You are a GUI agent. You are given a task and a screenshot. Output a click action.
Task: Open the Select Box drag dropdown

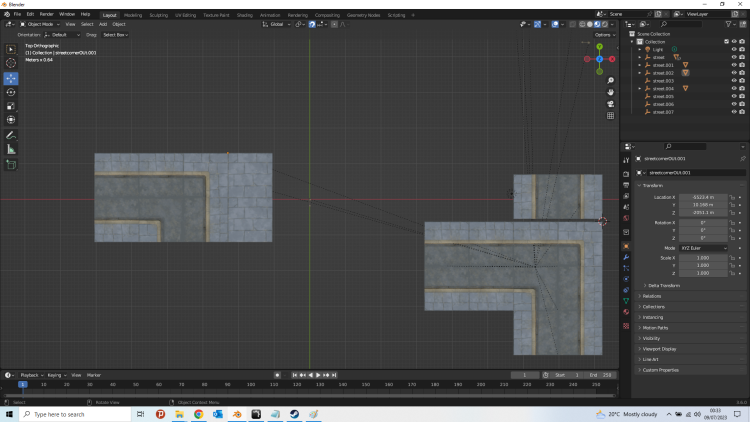[115, 35]
